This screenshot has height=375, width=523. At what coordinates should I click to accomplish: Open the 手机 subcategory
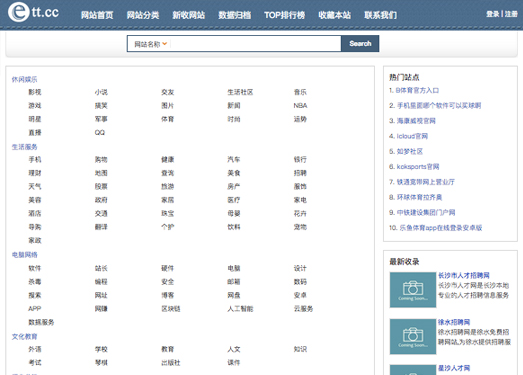point(35,159)
